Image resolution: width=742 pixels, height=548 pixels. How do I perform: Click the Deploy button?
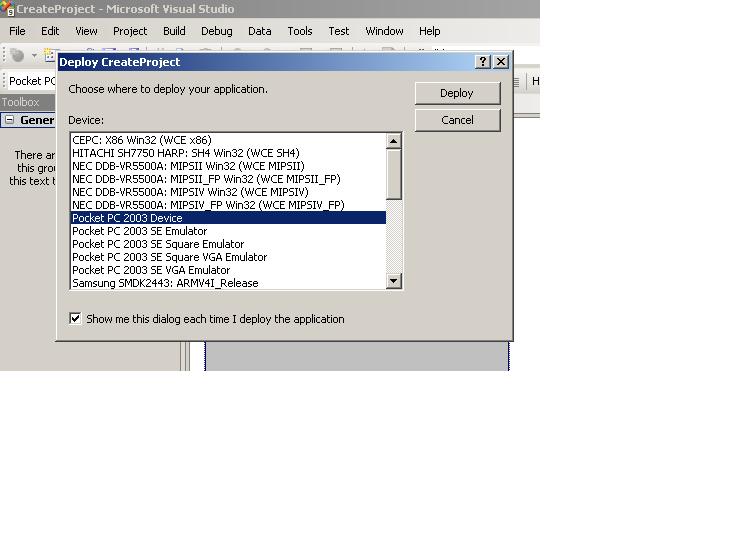click(x=457, y=93)
